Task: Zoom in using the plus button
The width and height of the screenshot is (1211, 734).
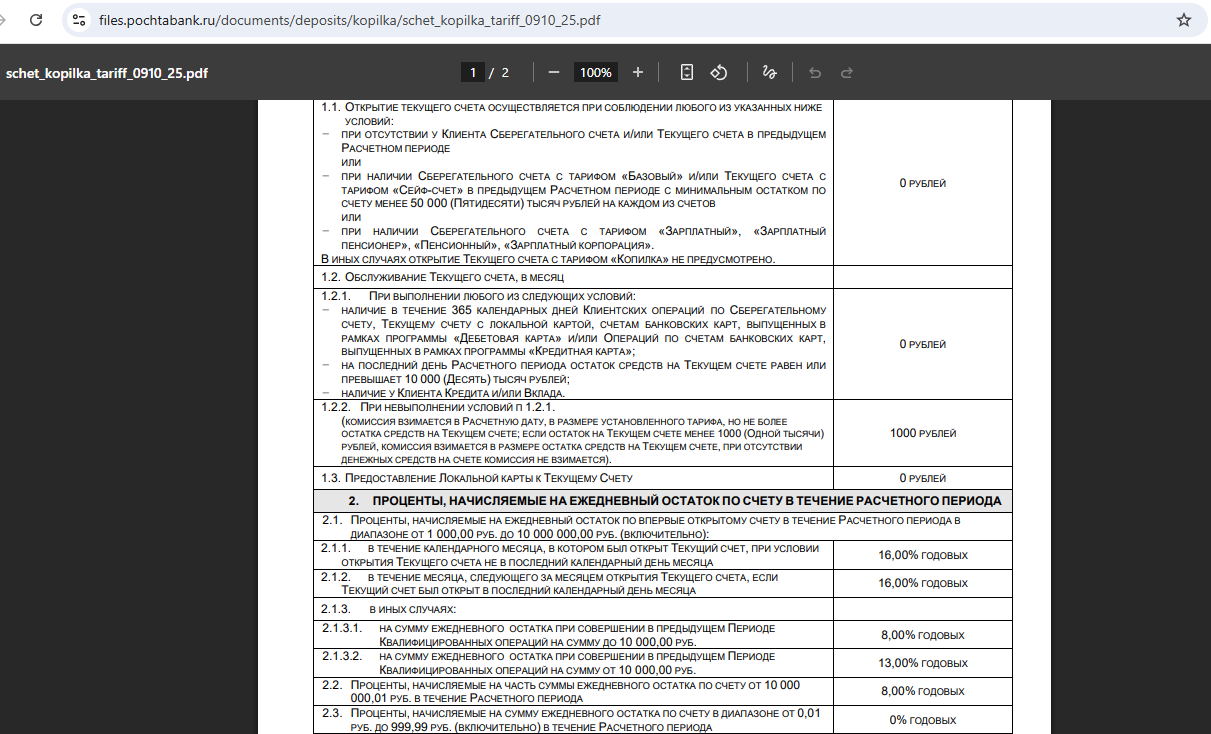Action: point(638,72)
